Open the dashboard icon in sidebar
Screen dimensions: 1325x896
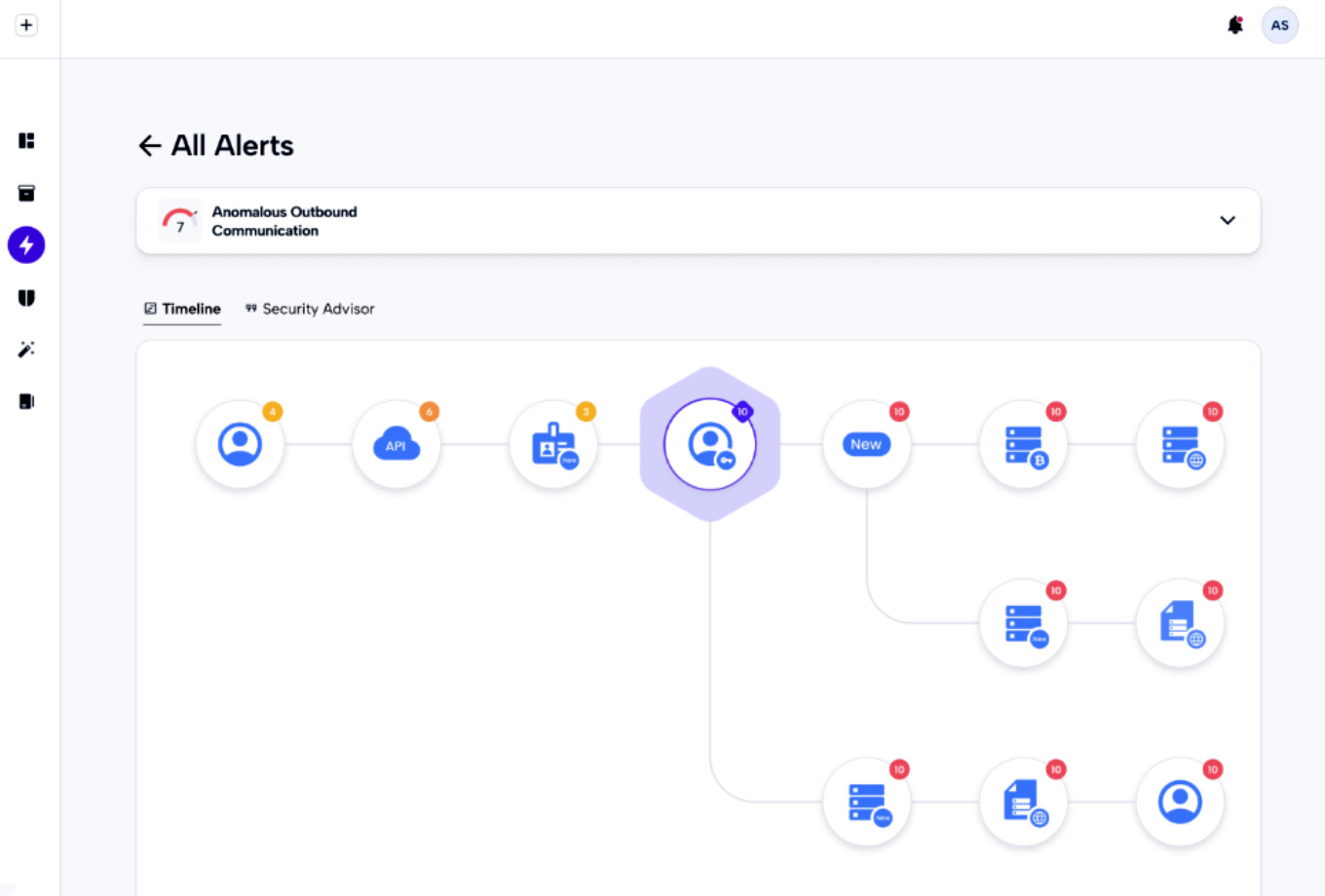point(26,141)
